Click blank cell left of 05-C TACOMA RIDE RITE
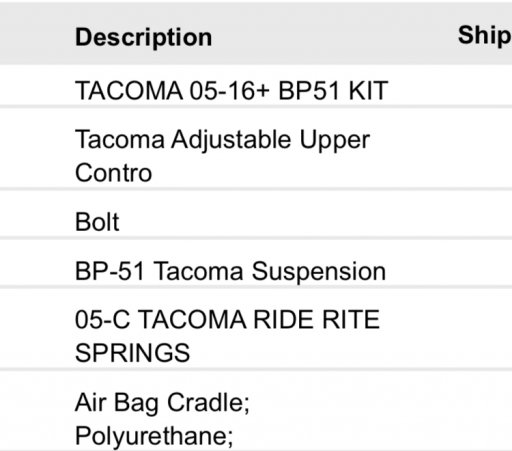The height and width of the screenshot is (451, 512). [x=33, y=329]
